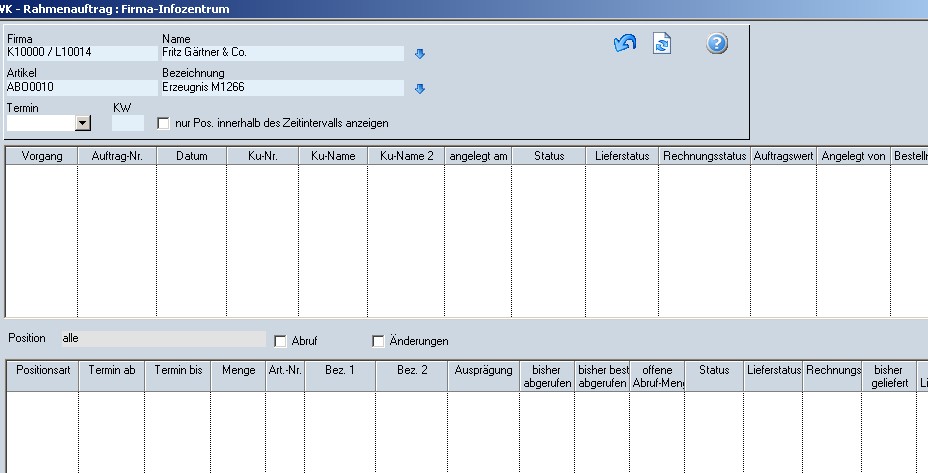Click the Auftrag-Nr. column header
The width and height of the screenshot is (928, 473).
pos(117,156)
